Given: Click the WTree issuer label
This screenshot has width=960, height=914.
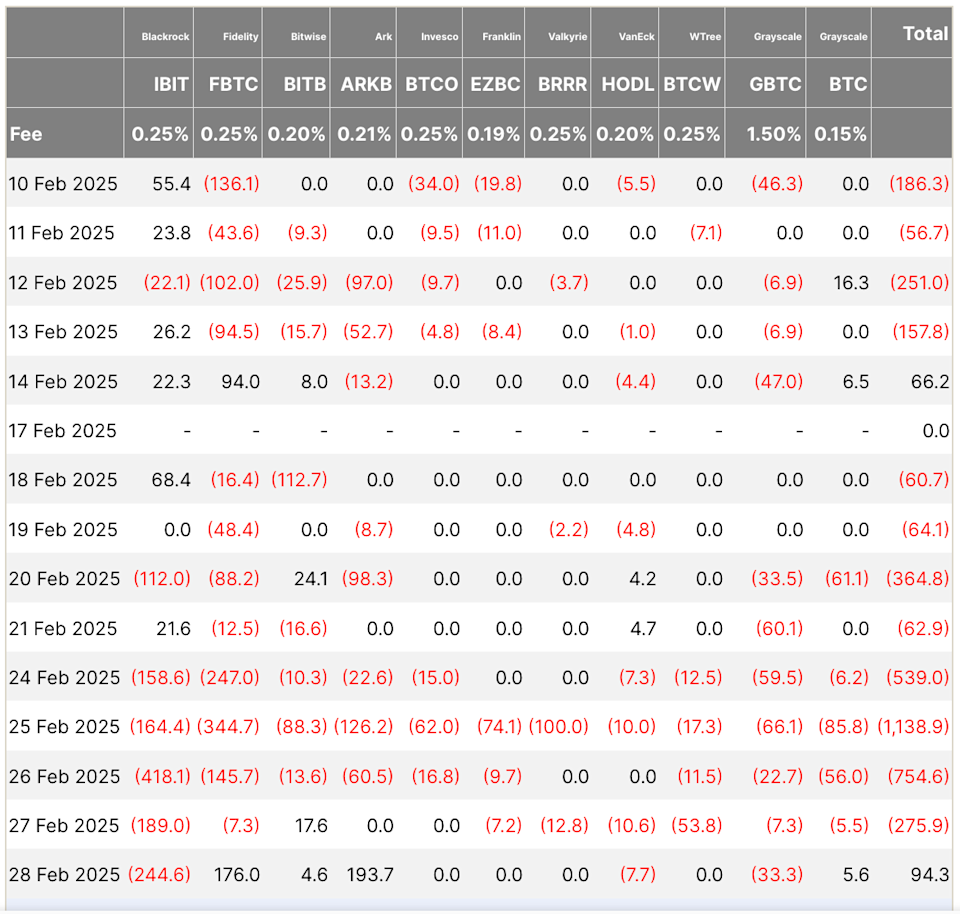Looking at the screenshot, I should pyautogui.click(x=705, y=37).
